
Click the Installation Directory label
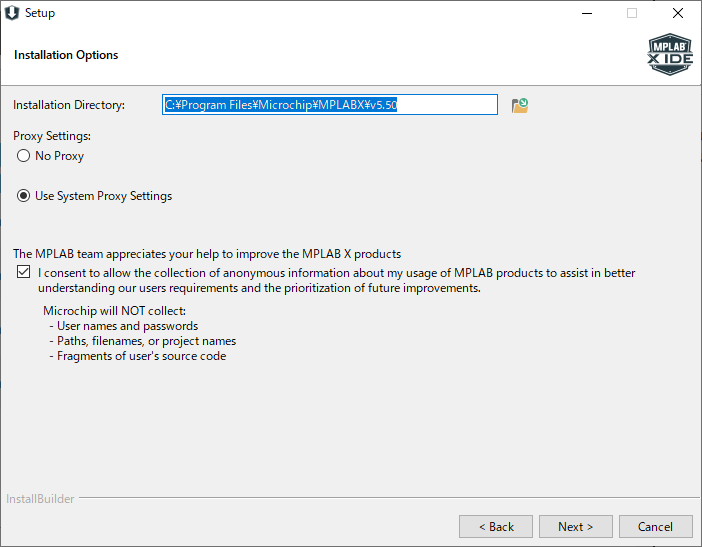click(x=69, y=105)
